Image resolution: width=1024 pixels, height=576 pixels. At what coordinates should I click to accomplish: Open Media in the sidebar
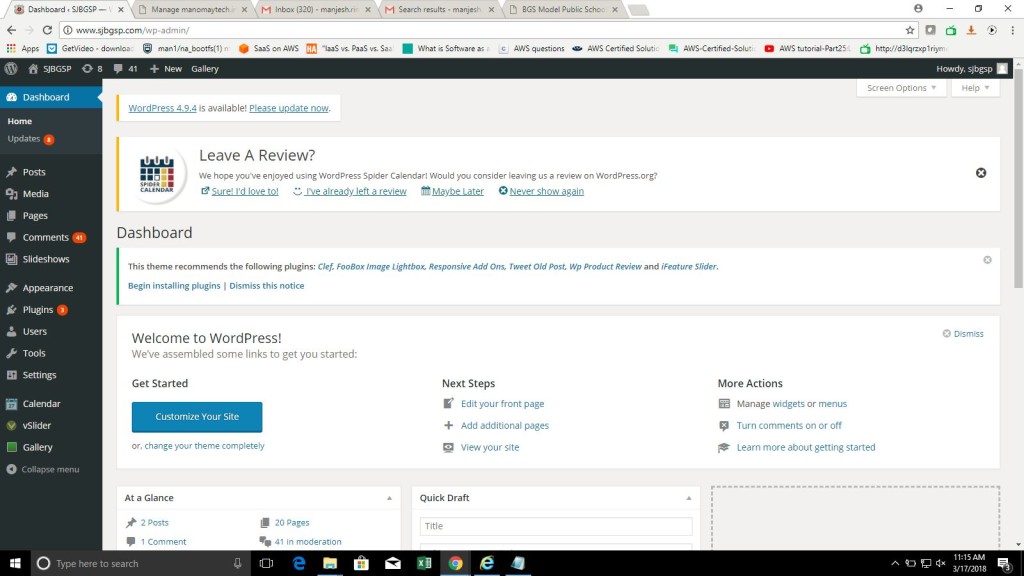[x=35, y=194]
